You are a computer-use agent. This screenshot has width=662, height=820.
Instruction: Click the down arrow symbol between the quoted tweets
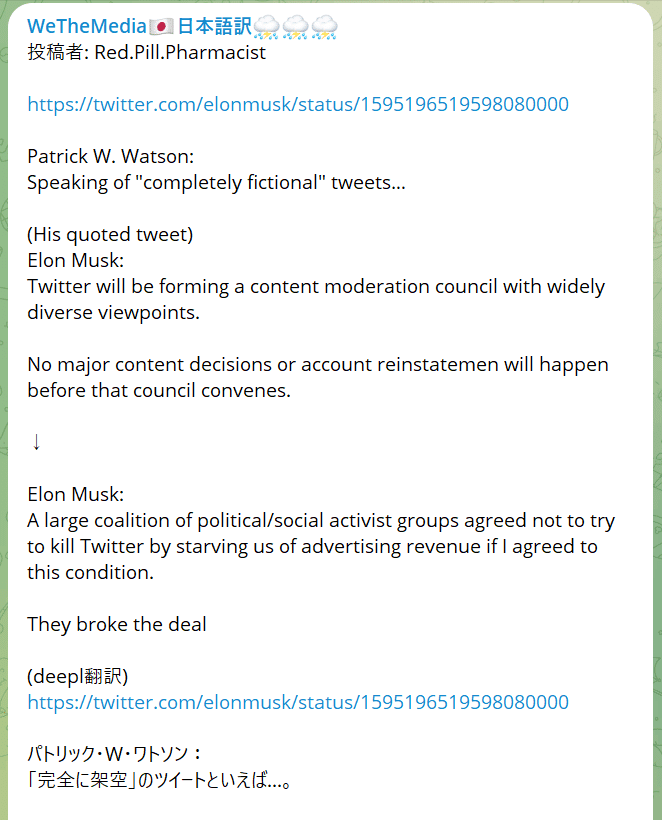click(36, 442)
